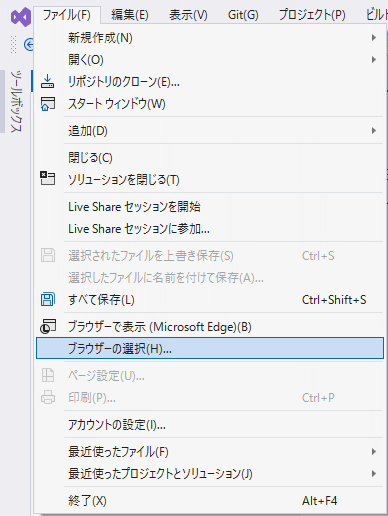The height and width of the screenshot is (516, 388).
Task: Choose 終了(X) to exit
Action: (210, 501)
